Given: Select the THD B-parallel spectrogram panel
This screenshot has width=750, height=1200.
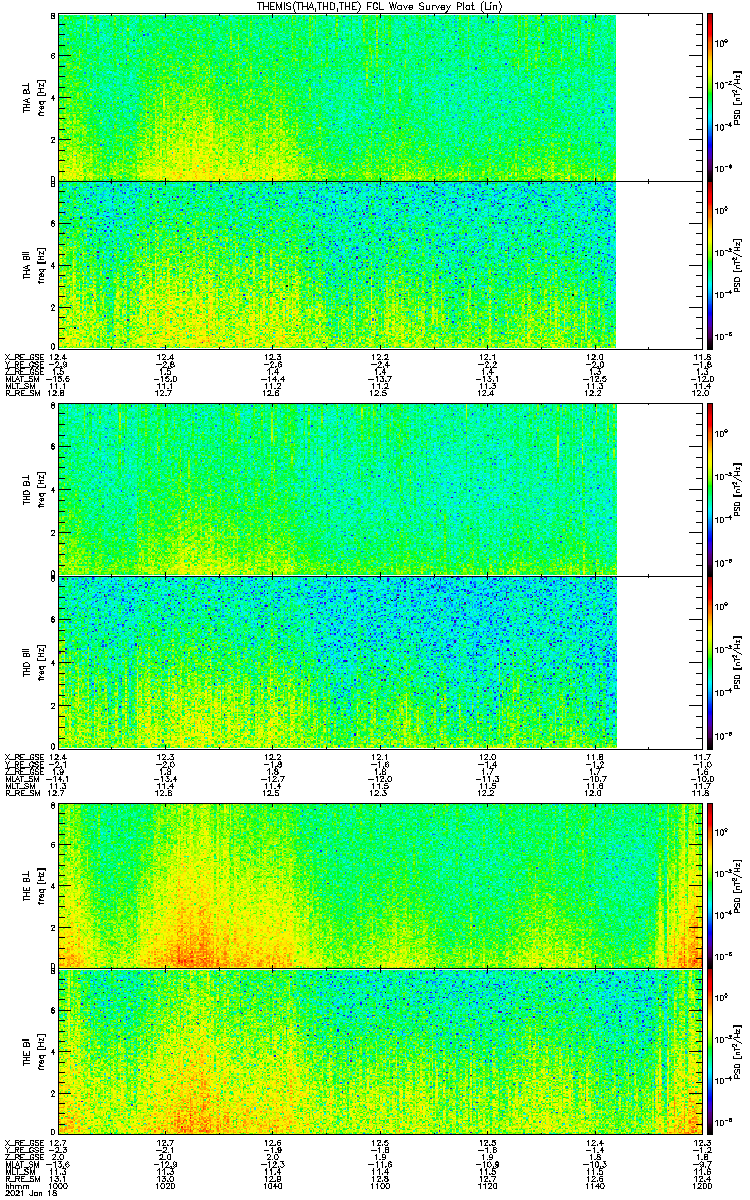Looking at the screenshot, I should pyautogui.click(x=337, y=662).
